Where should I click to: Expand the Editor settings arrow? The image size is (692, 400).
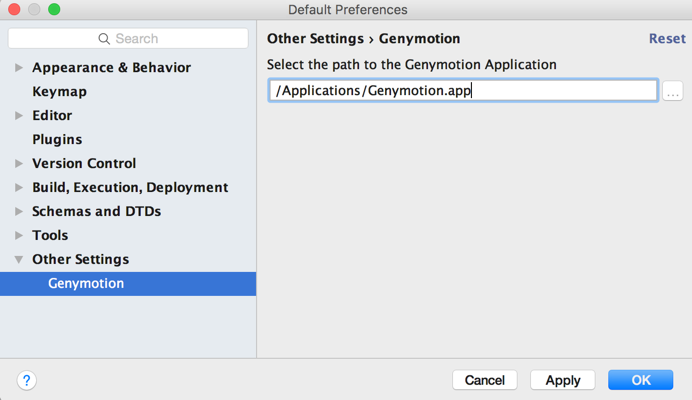(19, 116)
